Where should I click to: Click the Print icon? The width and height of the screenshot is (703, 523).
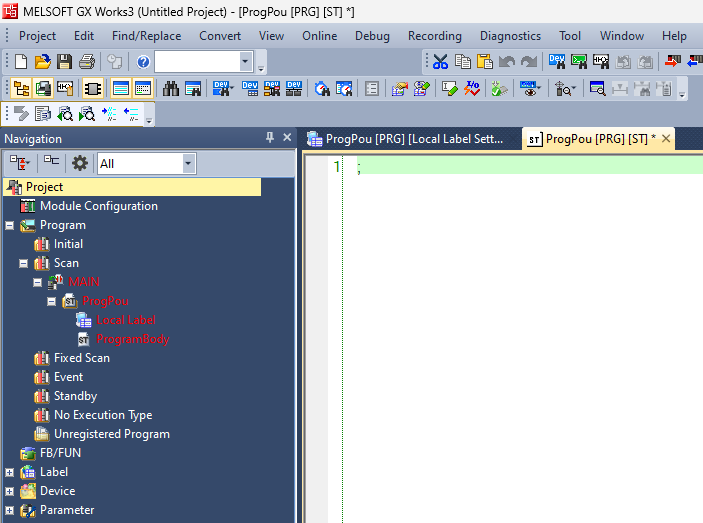87,62
